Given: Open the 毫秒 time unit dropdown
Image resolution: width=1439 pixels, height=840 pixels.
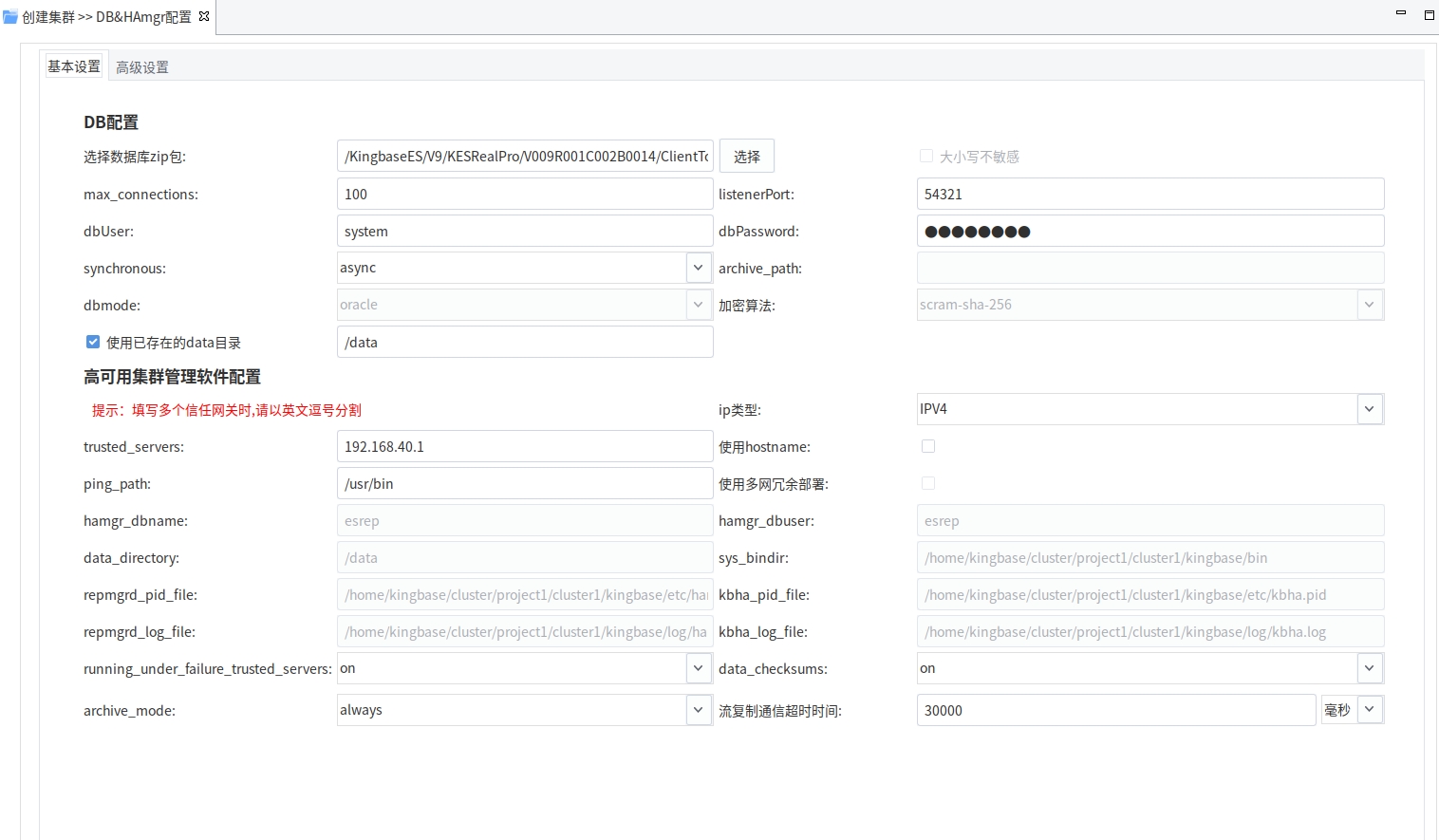Looking at the screenshot, I should (1369, 710).
